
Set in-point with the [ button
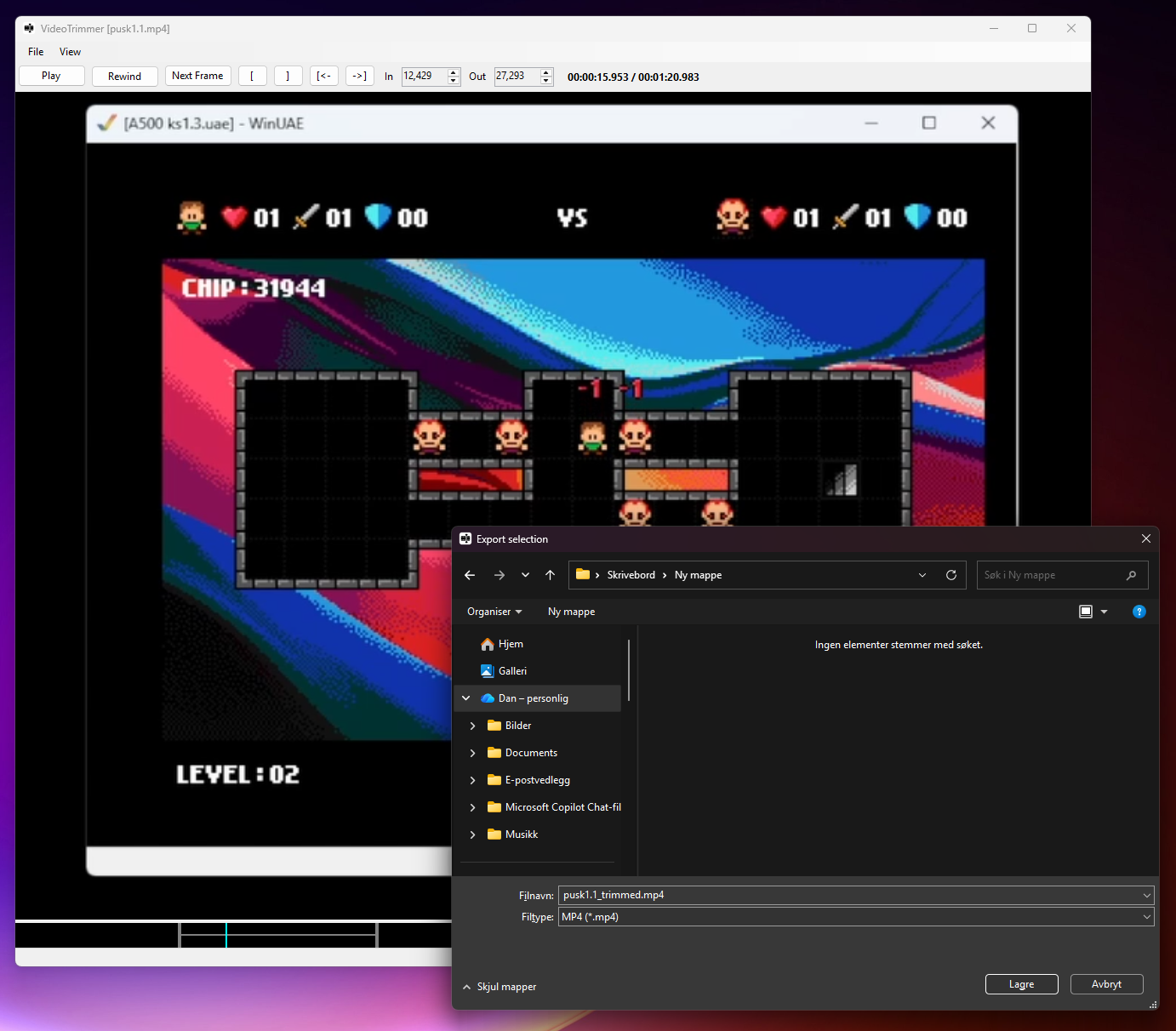pyautogui.click(x=253, y=76)
